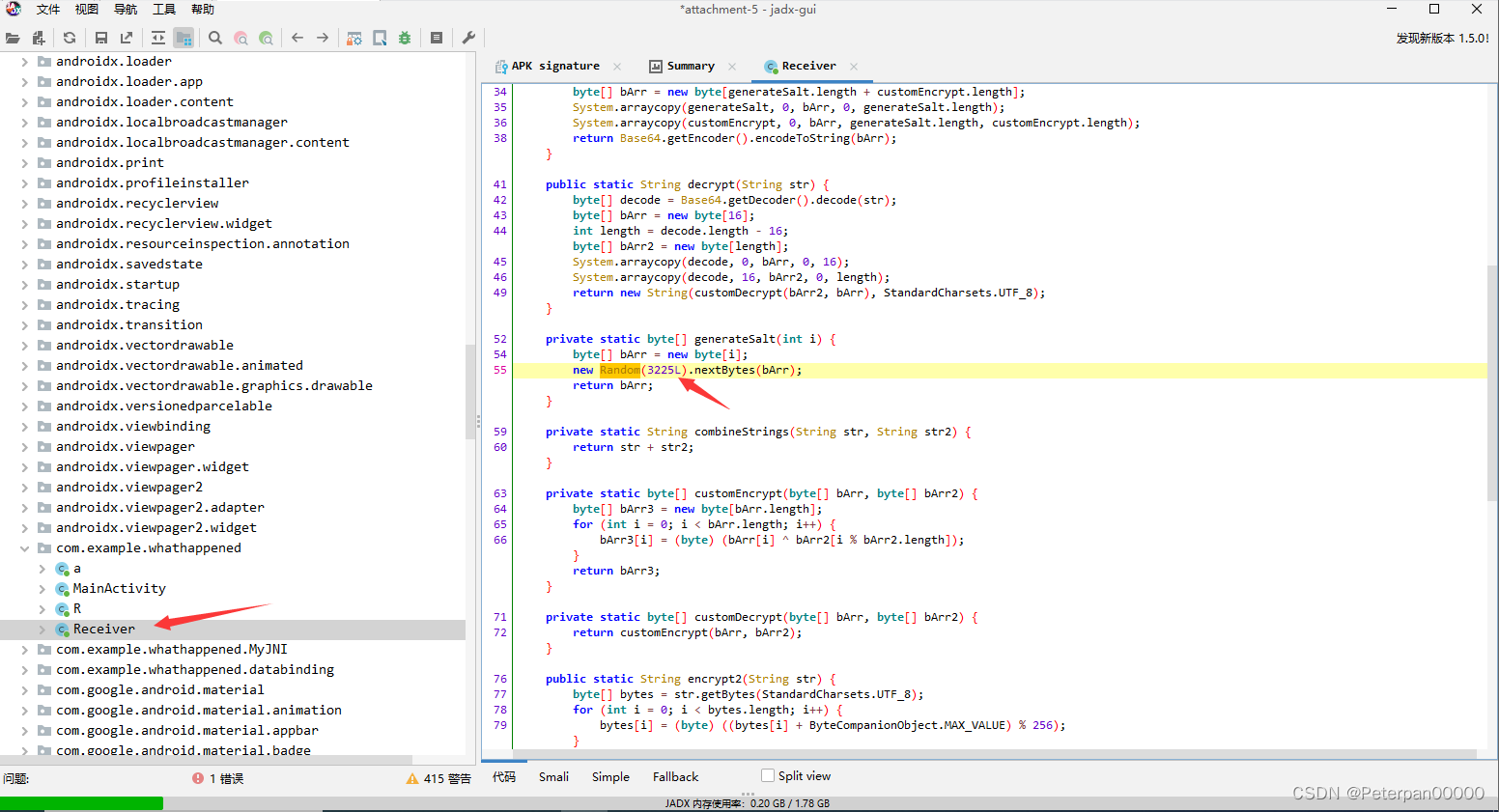Image resolution: width=1499 pixels, height=812 pixels.
Task: Expand the R class node
Action: pyautogui.click(x=42, y=609)
